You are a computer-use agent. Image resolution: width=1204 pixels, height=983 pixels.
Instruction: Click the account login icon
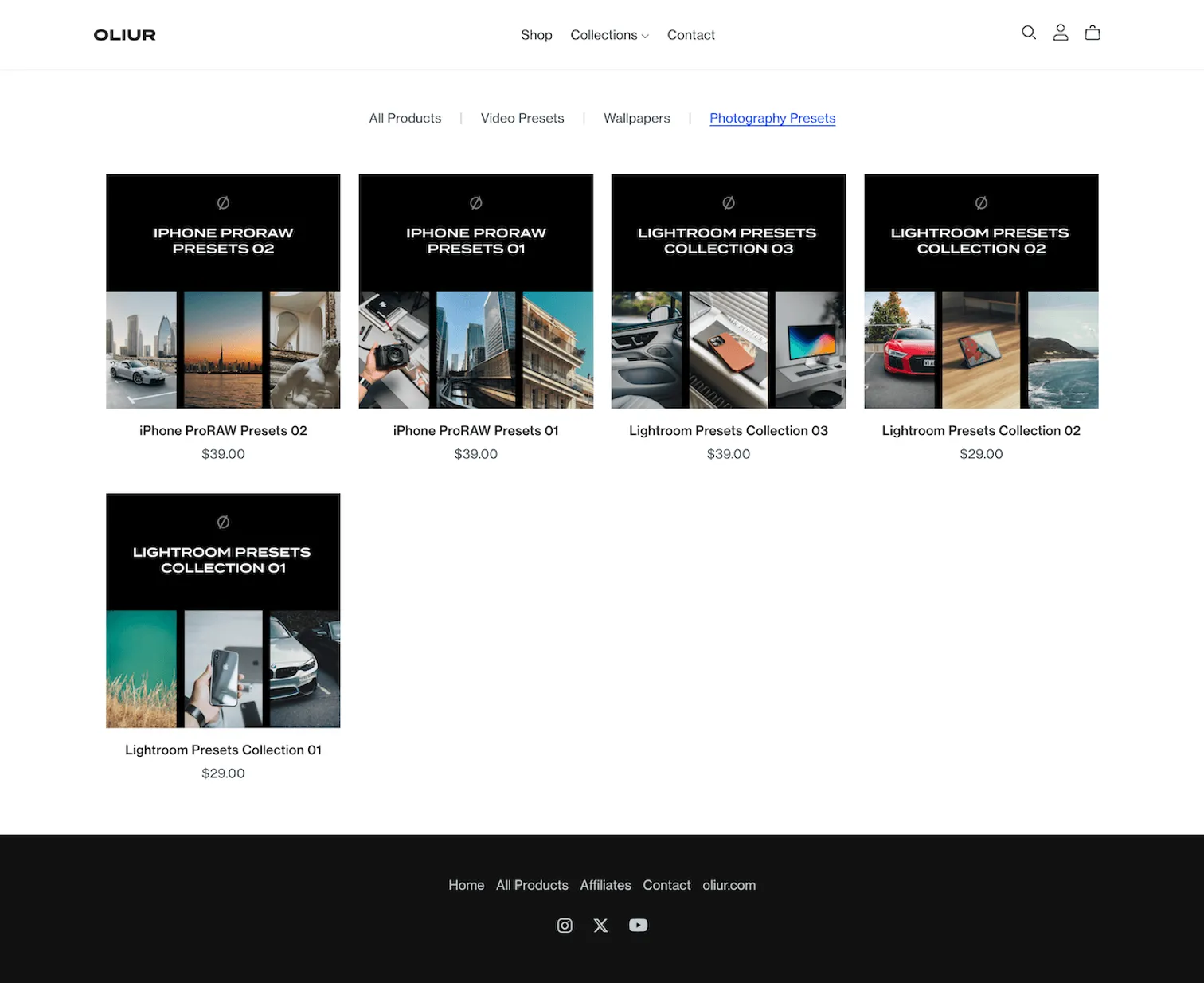(1060, 33)
